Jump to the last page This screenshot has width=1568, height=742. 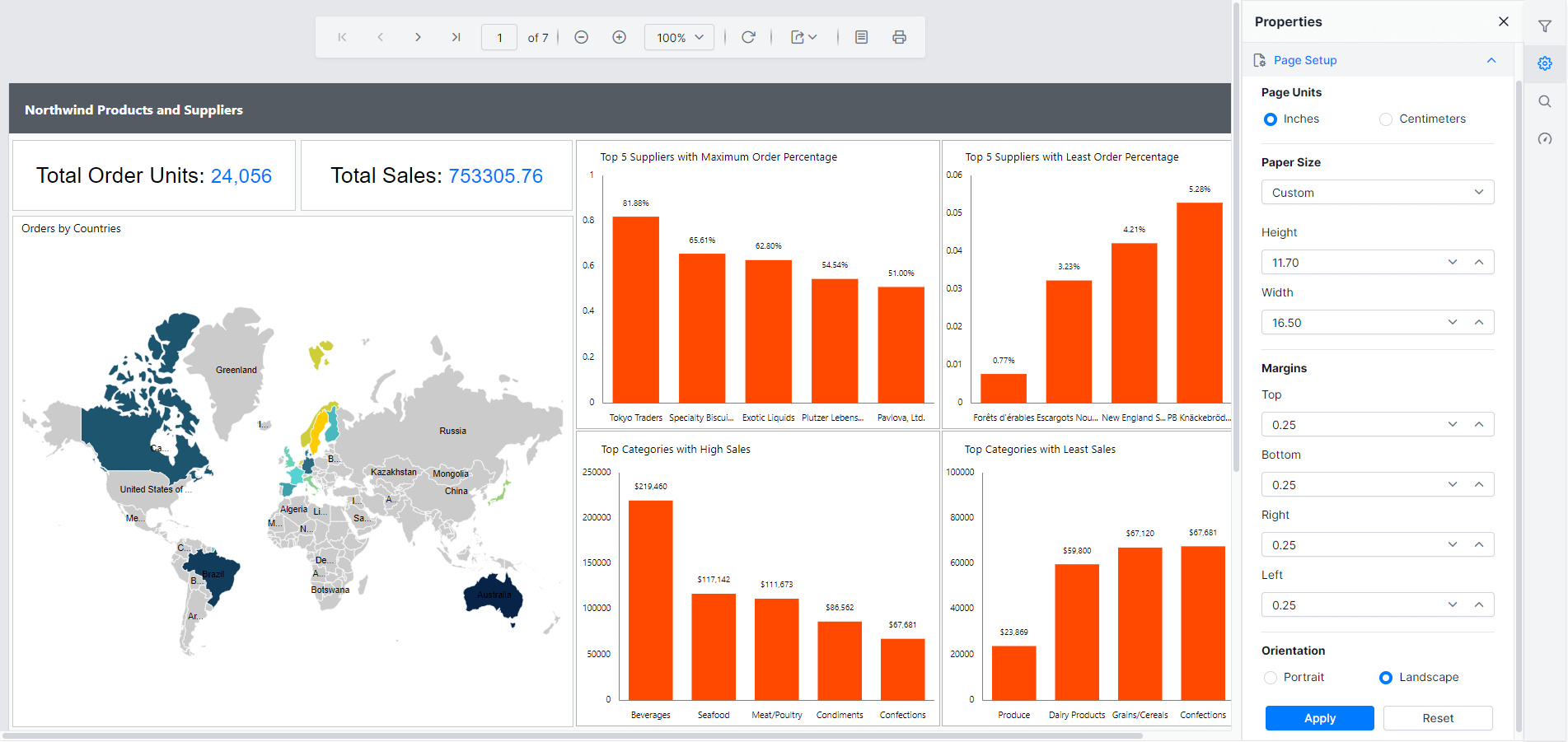tap(456, 37)
